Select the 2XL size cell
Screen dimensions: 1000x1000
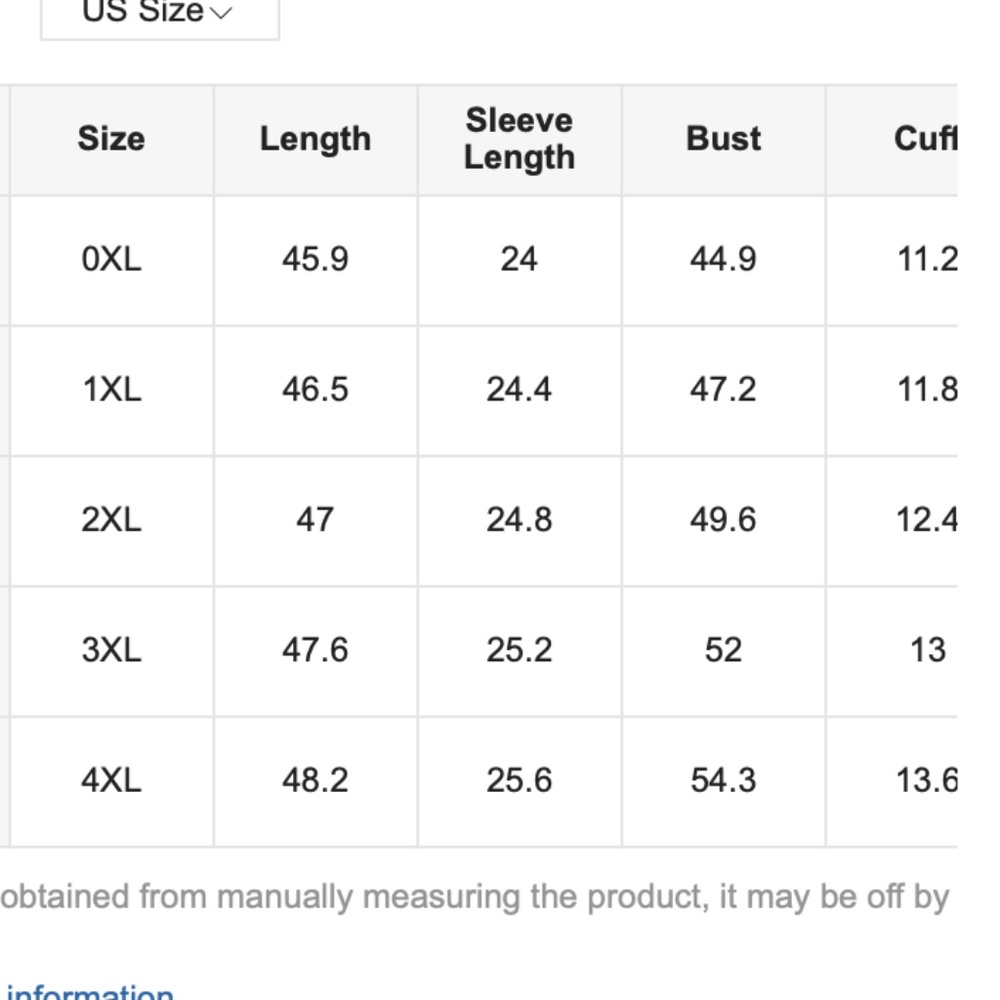tap(111, 520)
